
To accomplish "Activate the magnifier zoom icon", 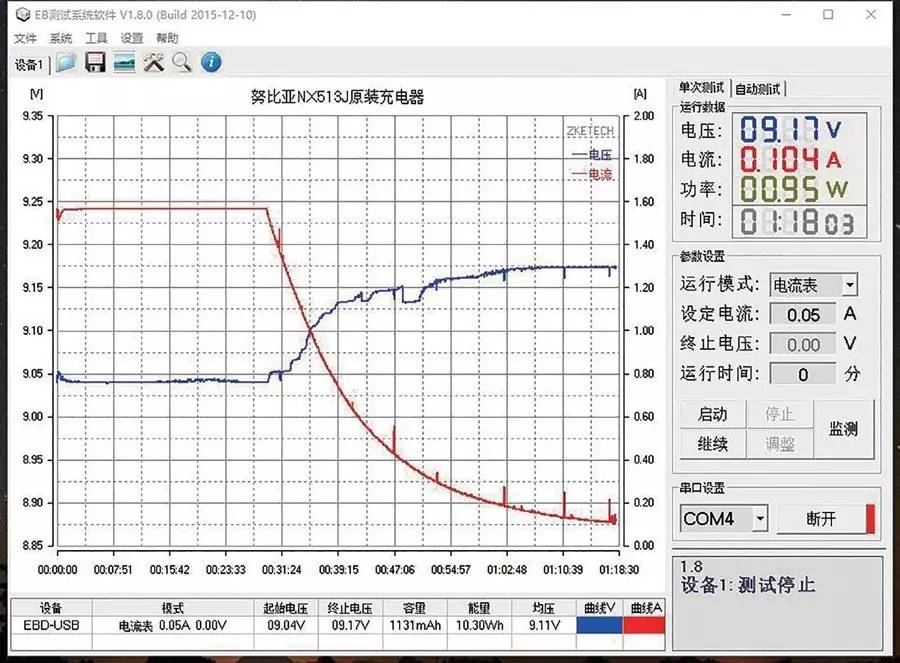I will pyautogui.click(x=181, y=62).
